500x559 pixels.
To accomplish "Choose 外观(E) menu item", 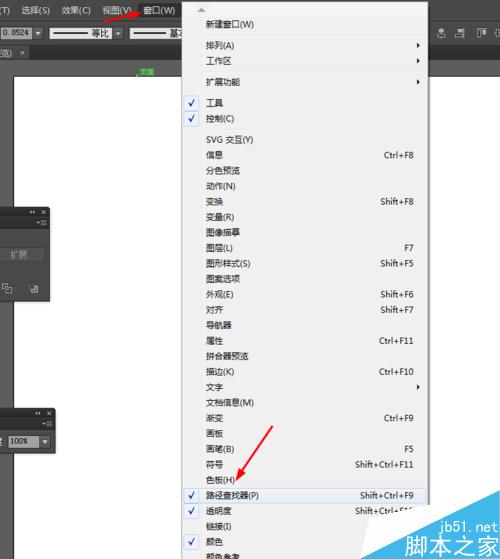I will coord(305,294).
